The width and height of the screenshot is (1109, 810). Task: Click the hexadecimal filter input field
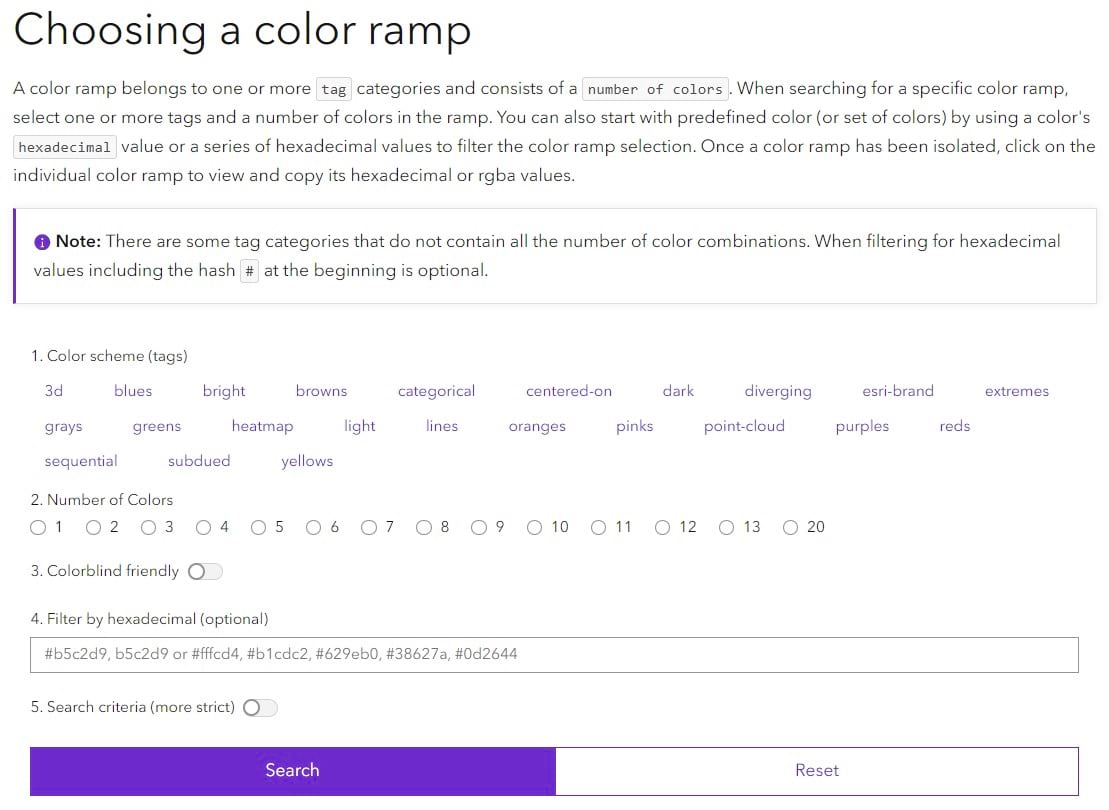click(x=554, y=655)
